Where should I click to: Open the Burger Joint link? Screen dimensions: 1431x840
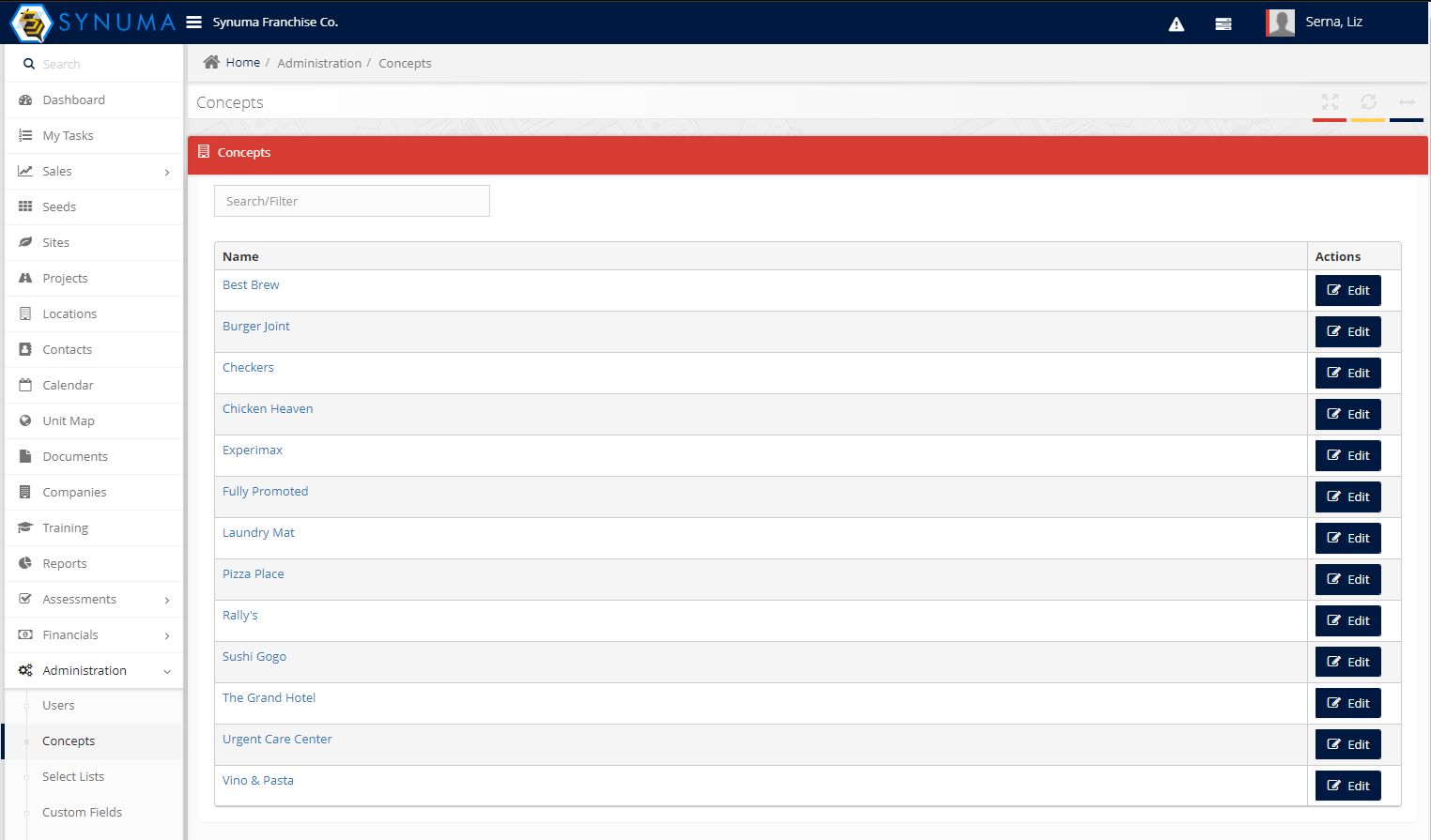click(x=256, y=326)
